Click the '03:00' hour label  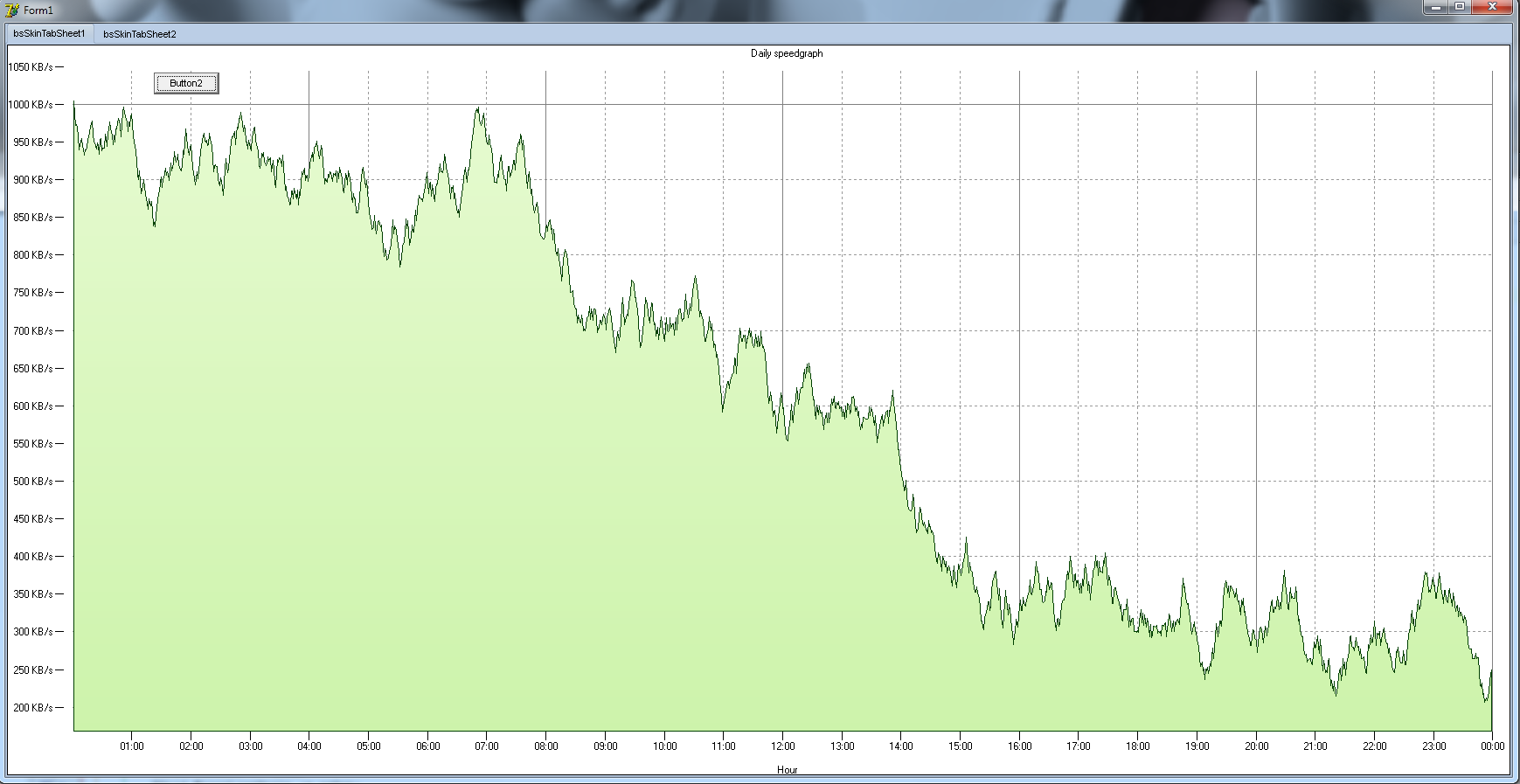251,746
